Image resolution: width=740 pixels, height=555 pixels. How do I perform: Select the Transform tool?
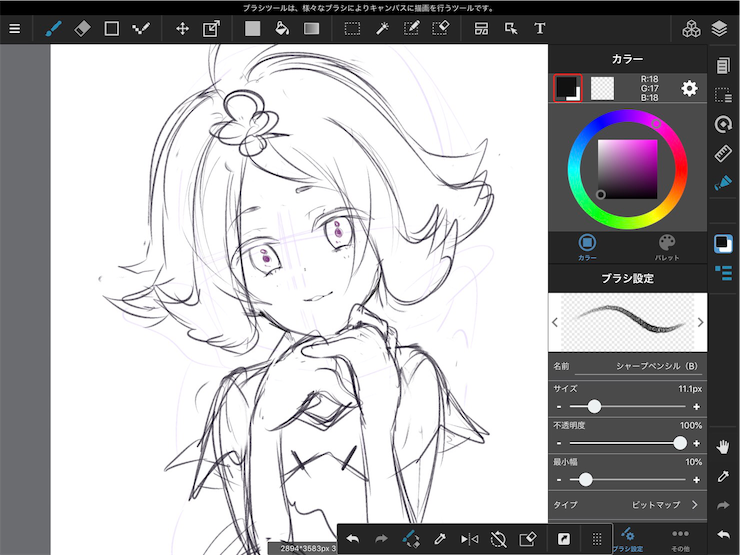pos(211,29)
